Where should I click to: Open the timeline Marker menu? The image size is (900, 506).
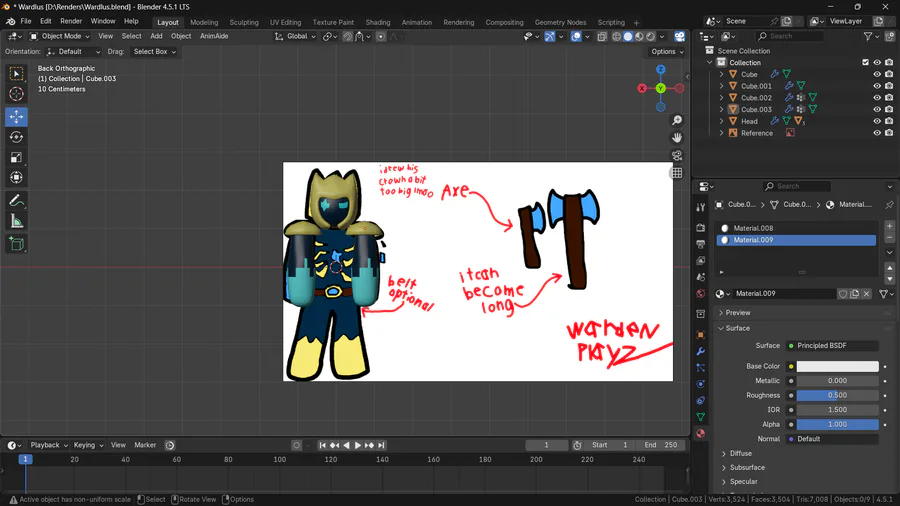point(145,445)
